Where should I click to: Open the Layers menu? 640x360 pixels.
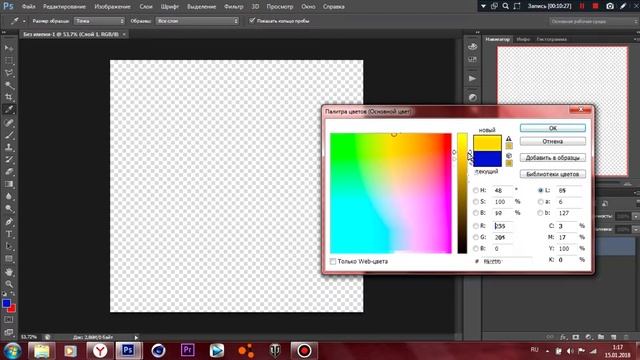[x=146, y=7]
